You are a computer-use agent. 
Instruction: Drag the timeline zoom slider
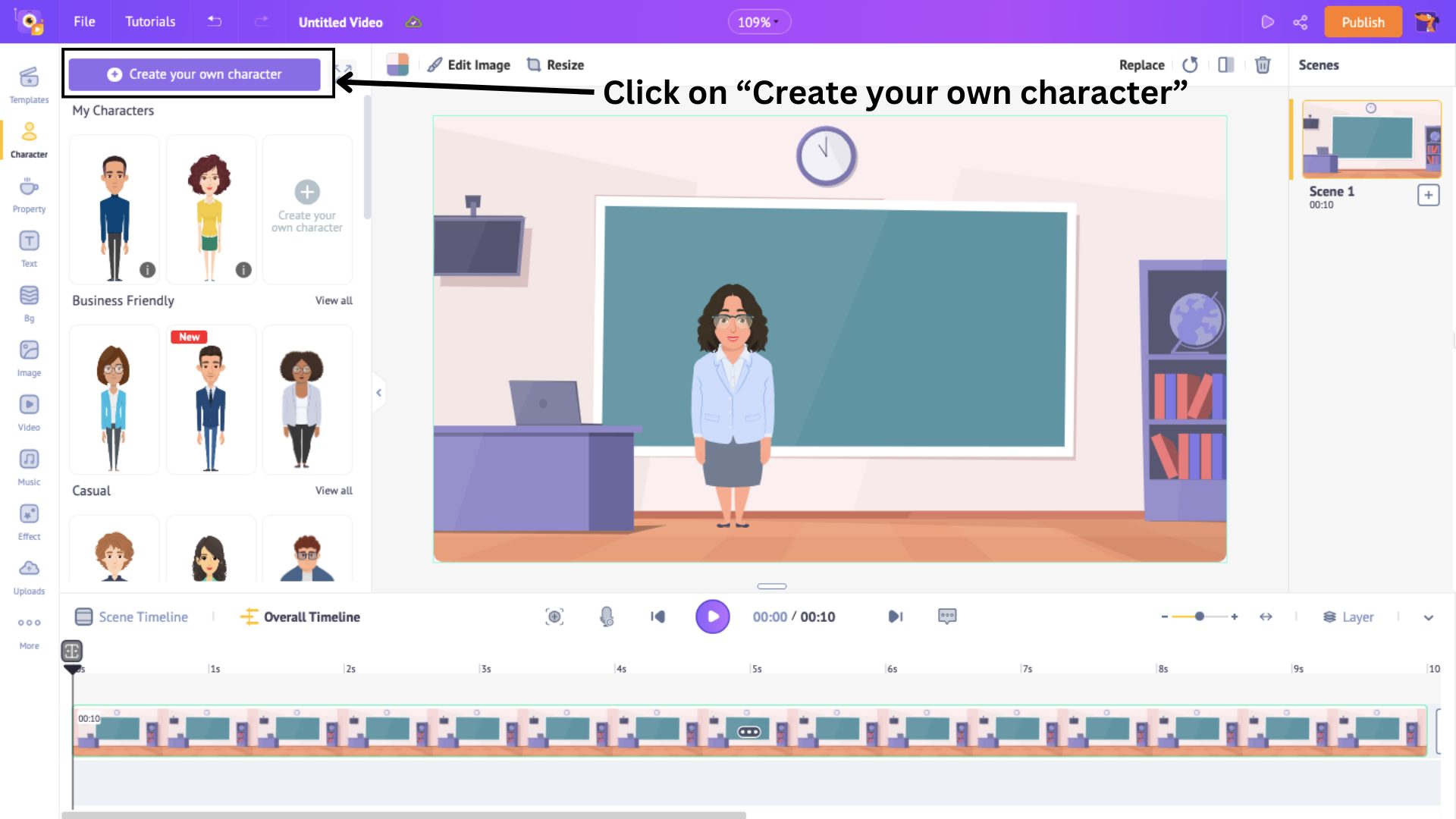pyautogui.click(x=1199, y=616)
